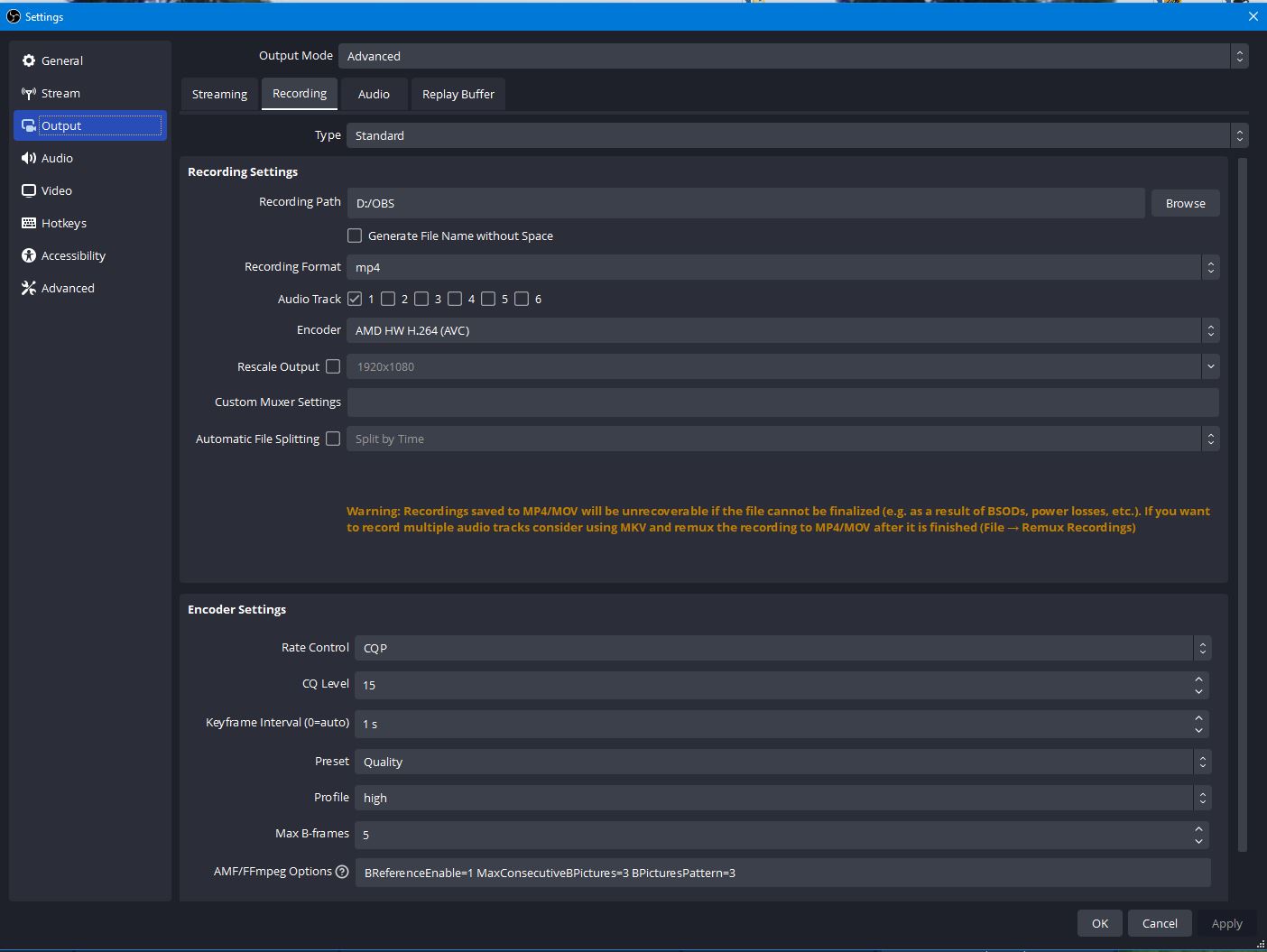The height and width of the screenshot is (952, 1267).
Task: Click the Hotkeys keyboard icon
Action: tap(29, 223)
